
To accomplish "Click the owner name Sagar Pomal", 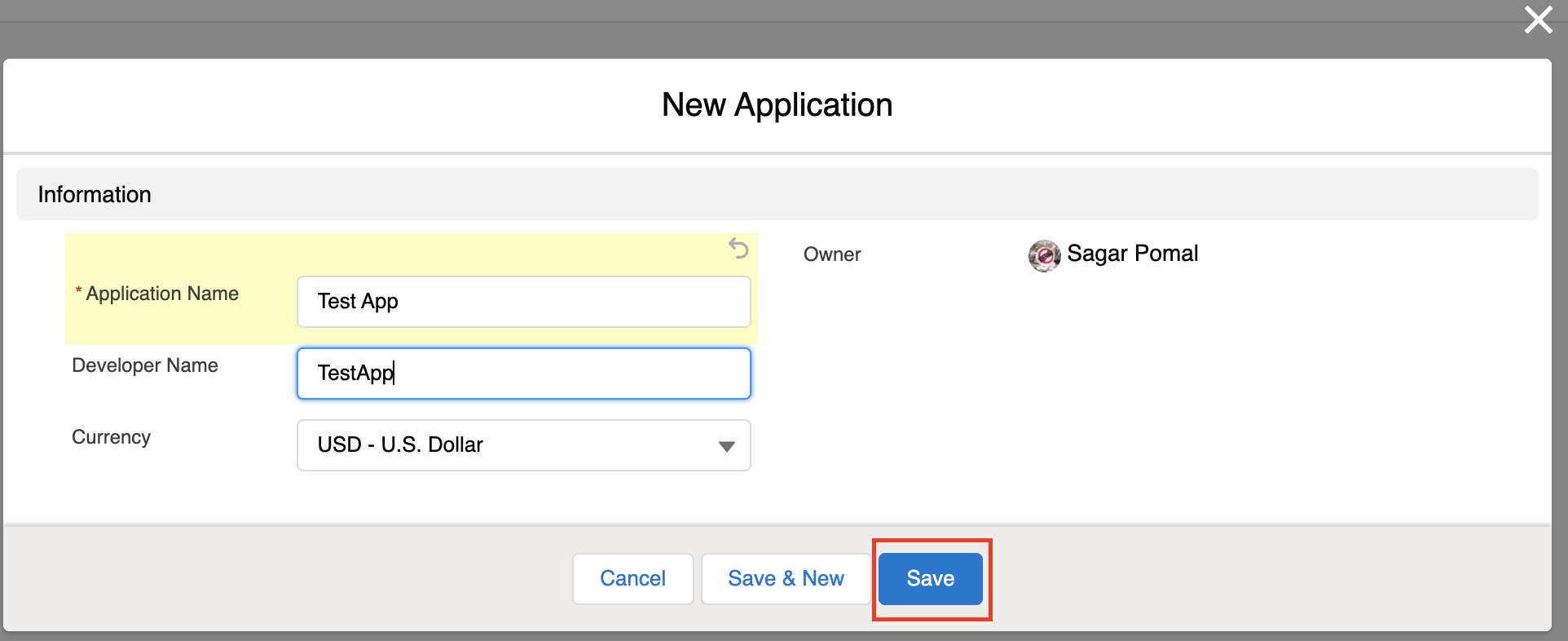I will point(1132,254).
